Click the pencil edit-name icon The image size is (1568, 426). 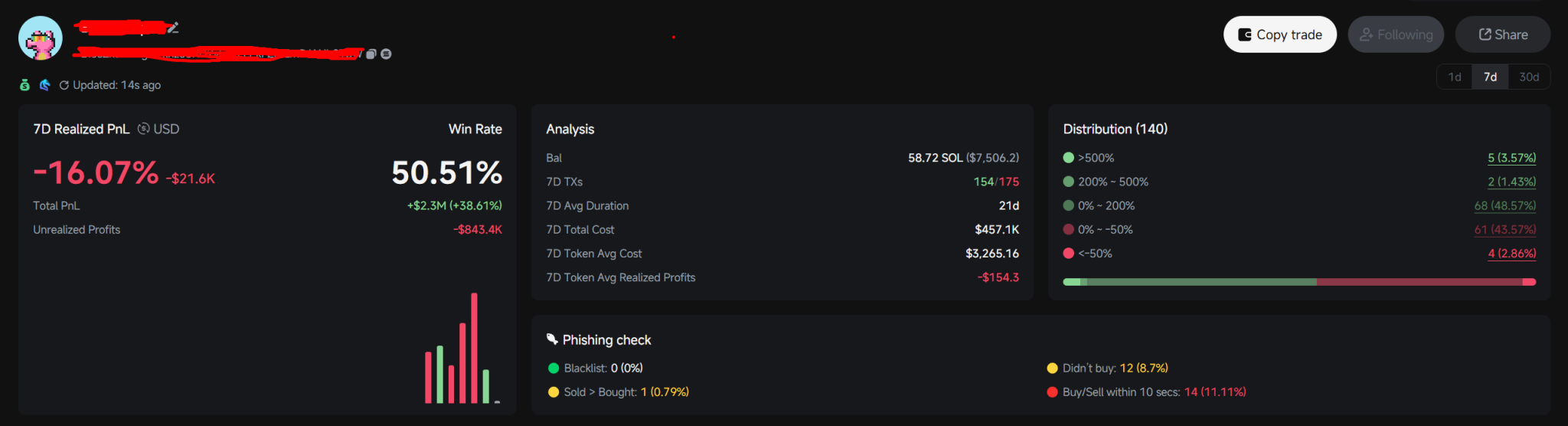pos(174,28)
